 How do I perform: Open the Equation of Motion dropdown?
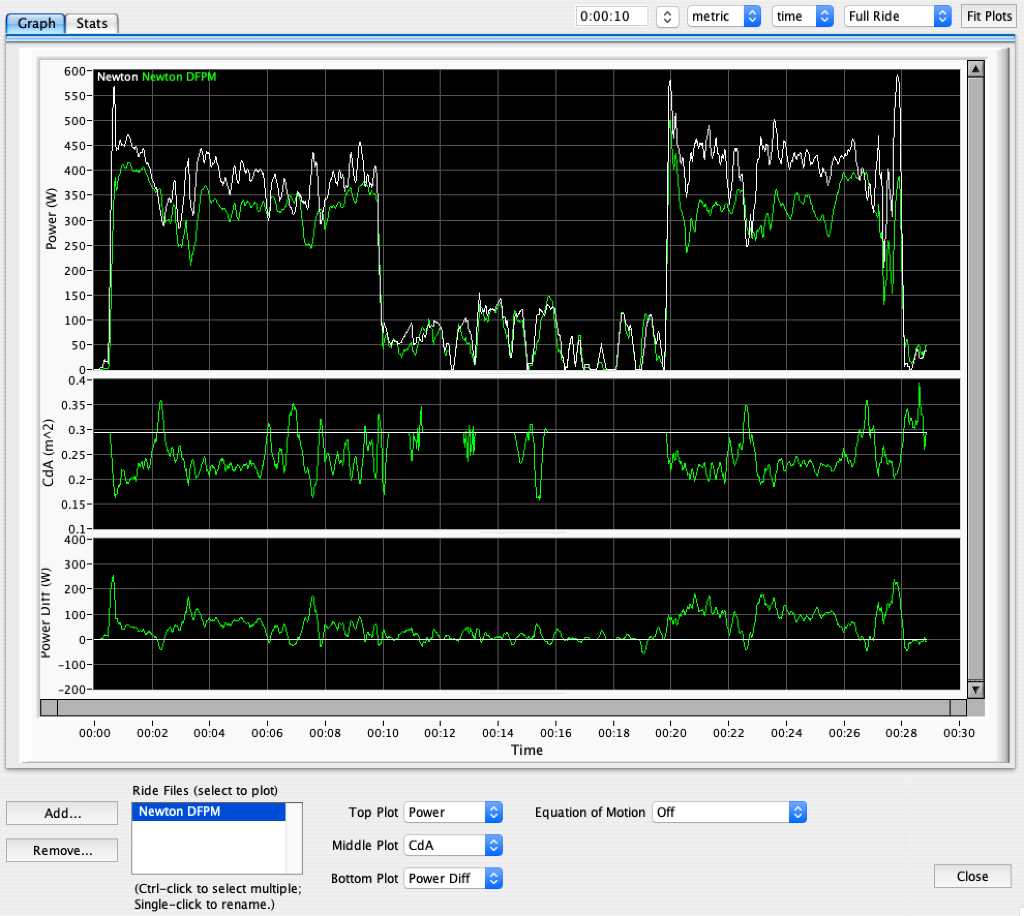tap(728, 812)
